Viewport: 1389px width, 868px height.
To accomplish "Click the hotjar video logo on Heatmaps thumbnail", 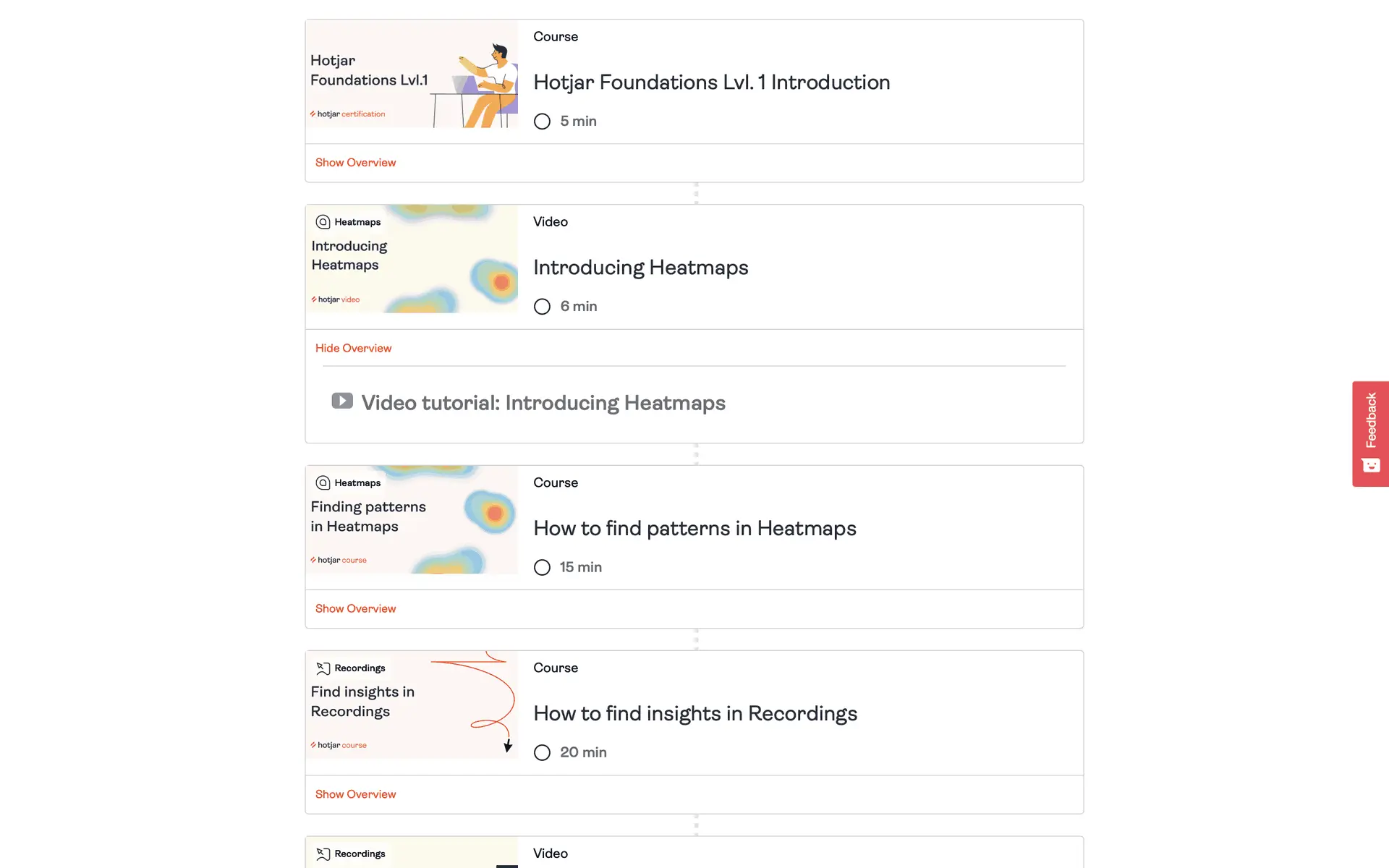I will [336, 299].
